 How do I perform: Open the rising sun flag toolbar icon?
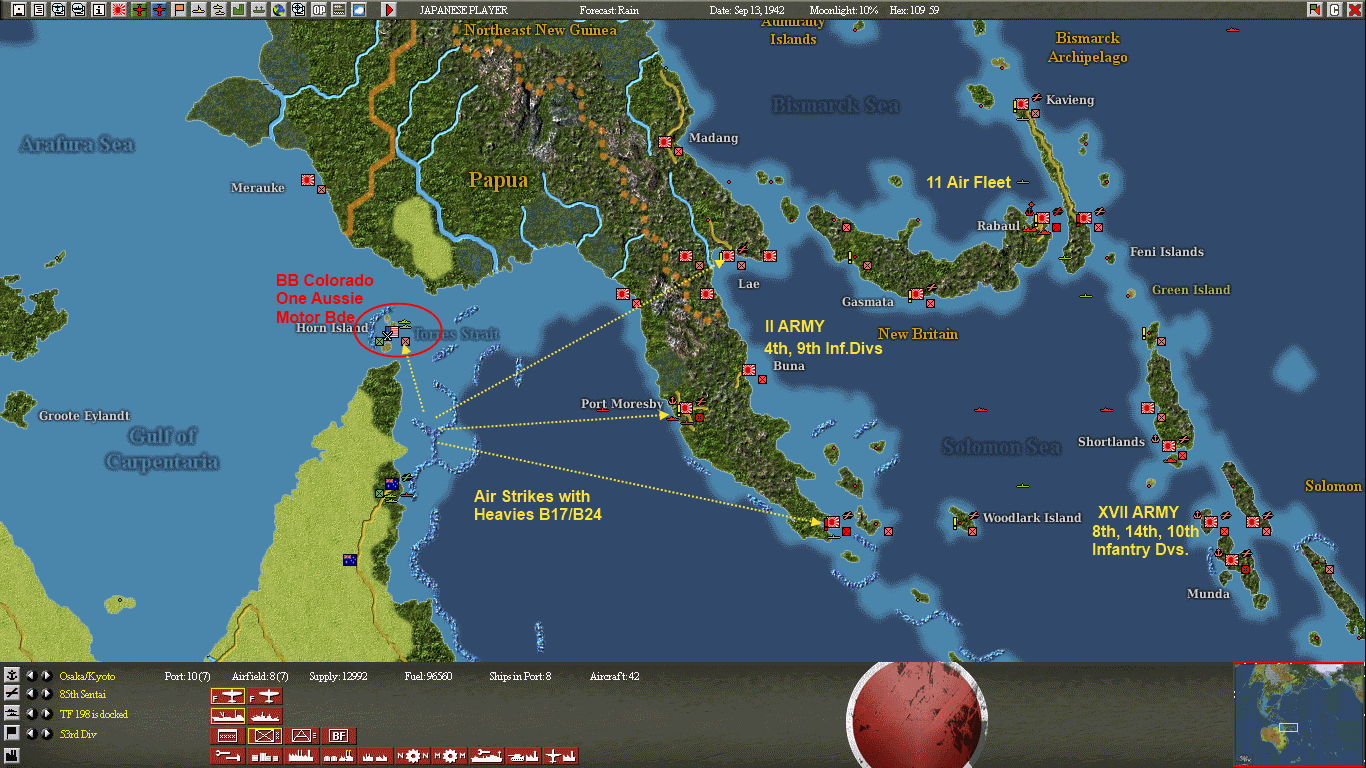pos(119,9)
